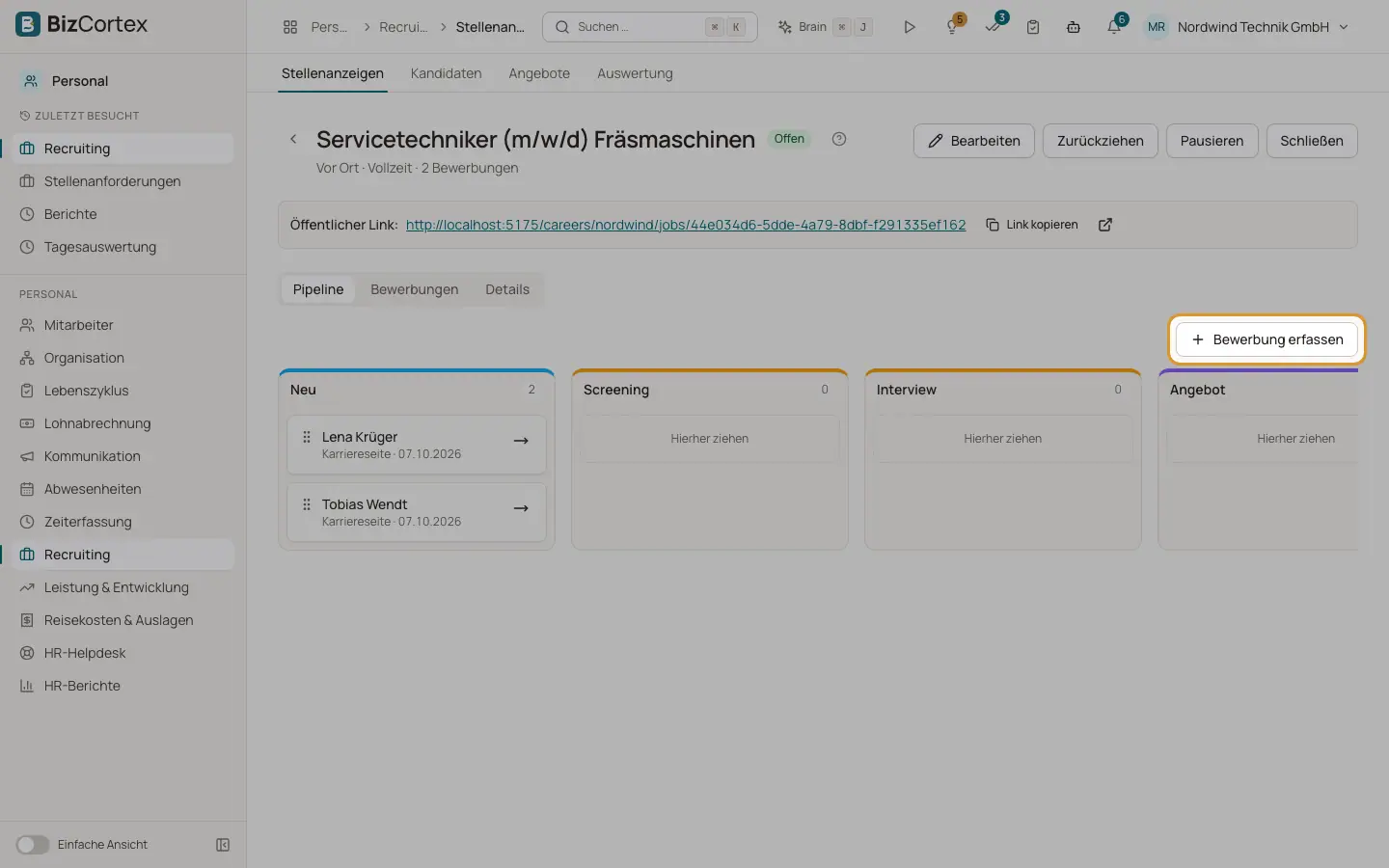Collapse the sidebar panel icon
Viewport: 1389px width, 868px height.
point(223,845)
